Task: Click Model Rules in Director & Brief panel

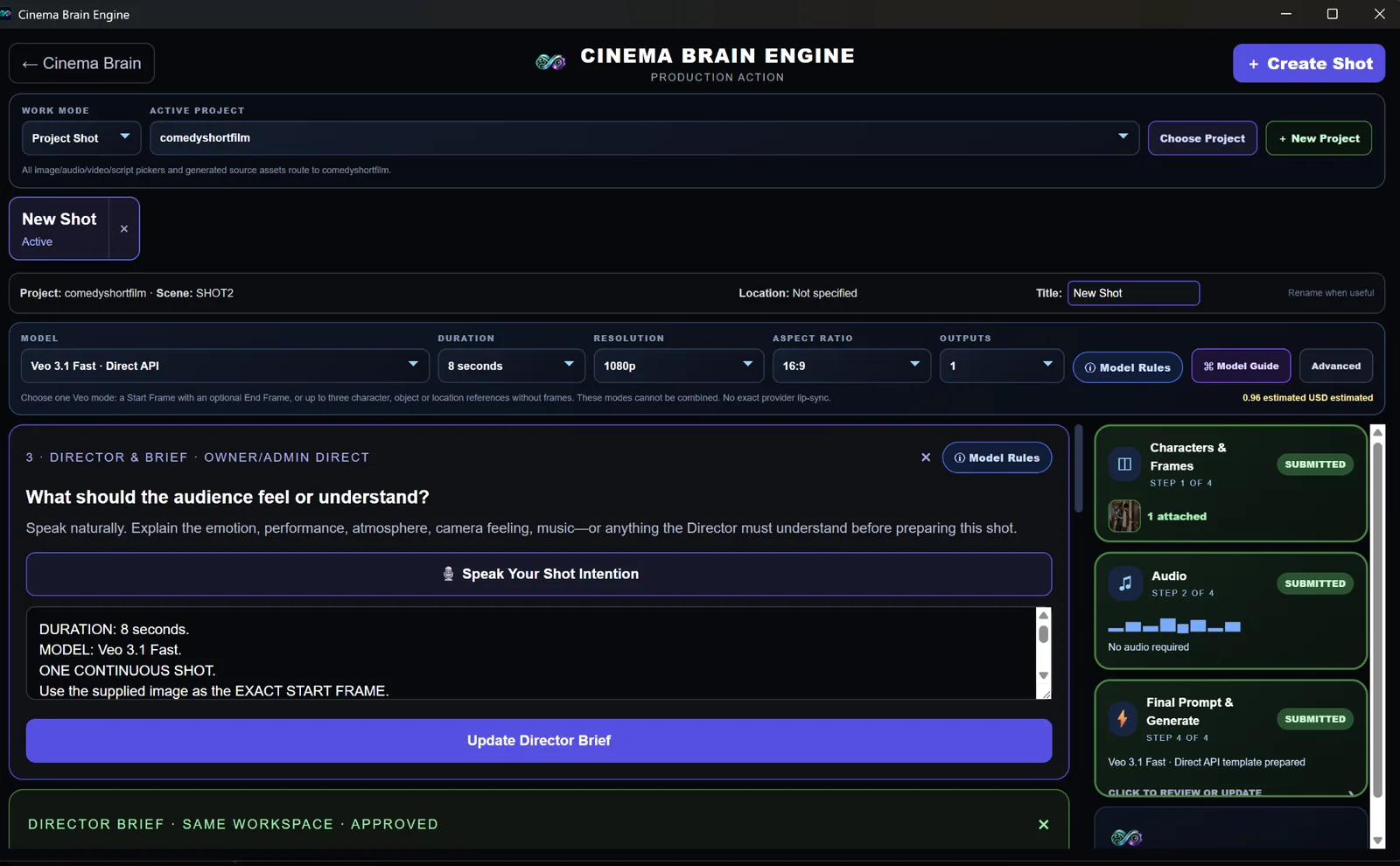Action: click(x=997, y=457)
